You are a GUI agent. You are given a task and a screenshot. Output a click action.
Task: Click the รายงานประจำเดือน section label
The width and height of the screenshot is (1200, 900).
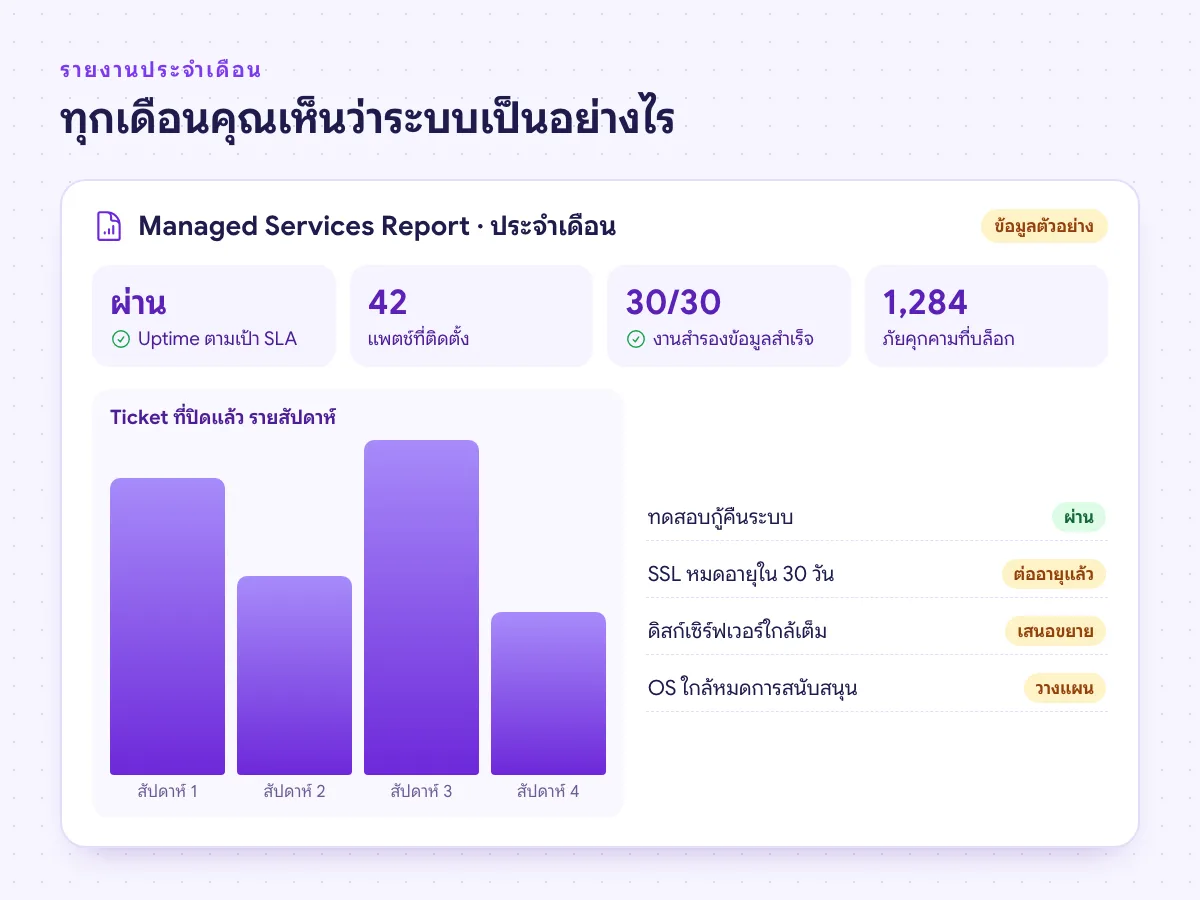coord(160,70)
